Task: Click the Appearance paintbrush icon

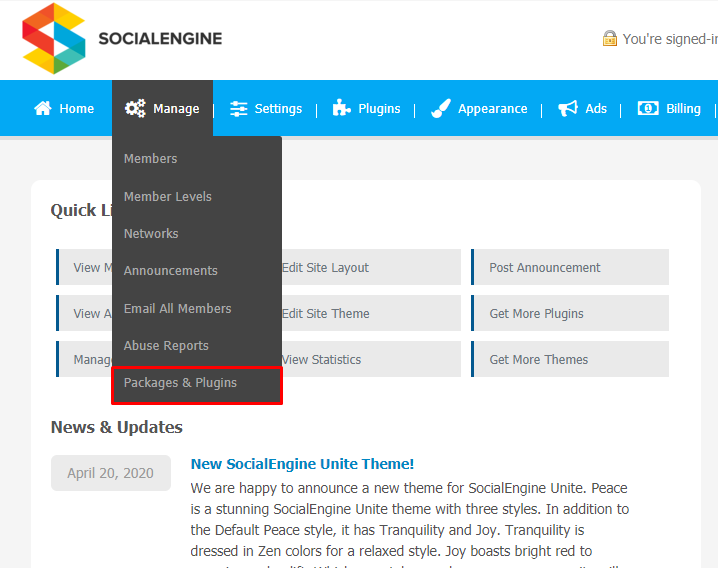Action: click(441, 109)
